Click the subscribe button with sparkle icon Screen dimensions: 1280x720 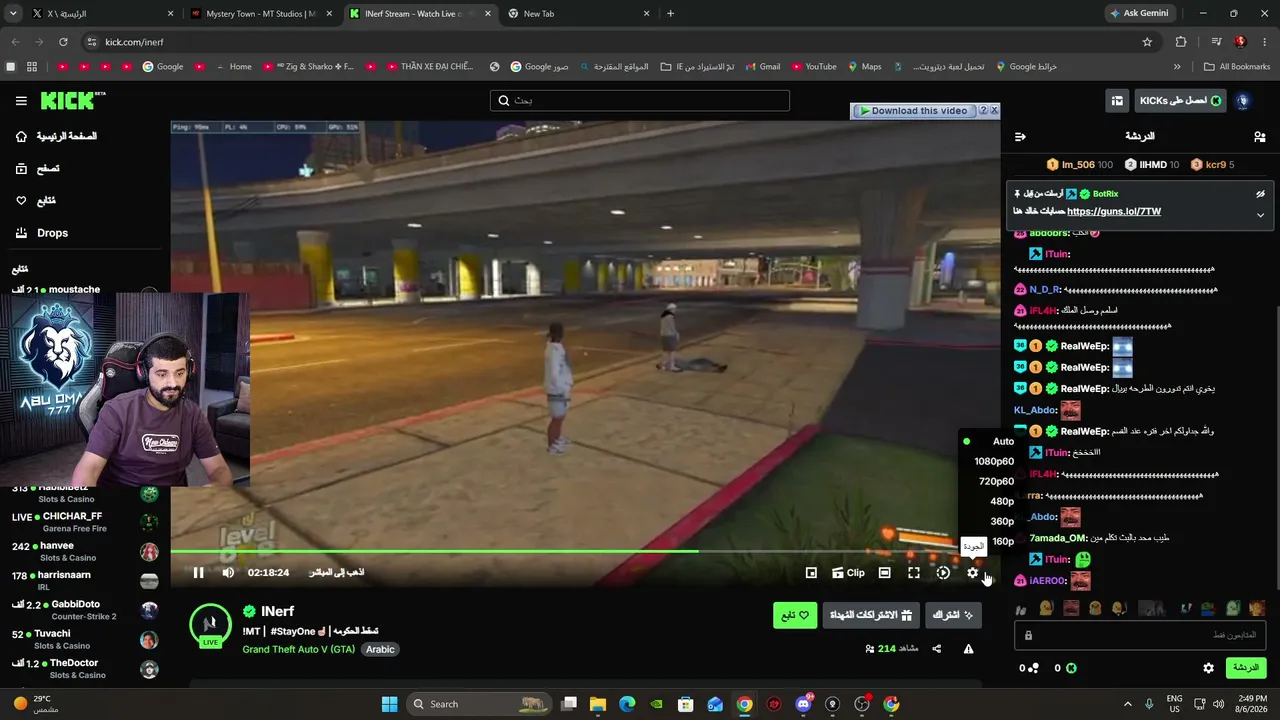click(x=953, y=615)
